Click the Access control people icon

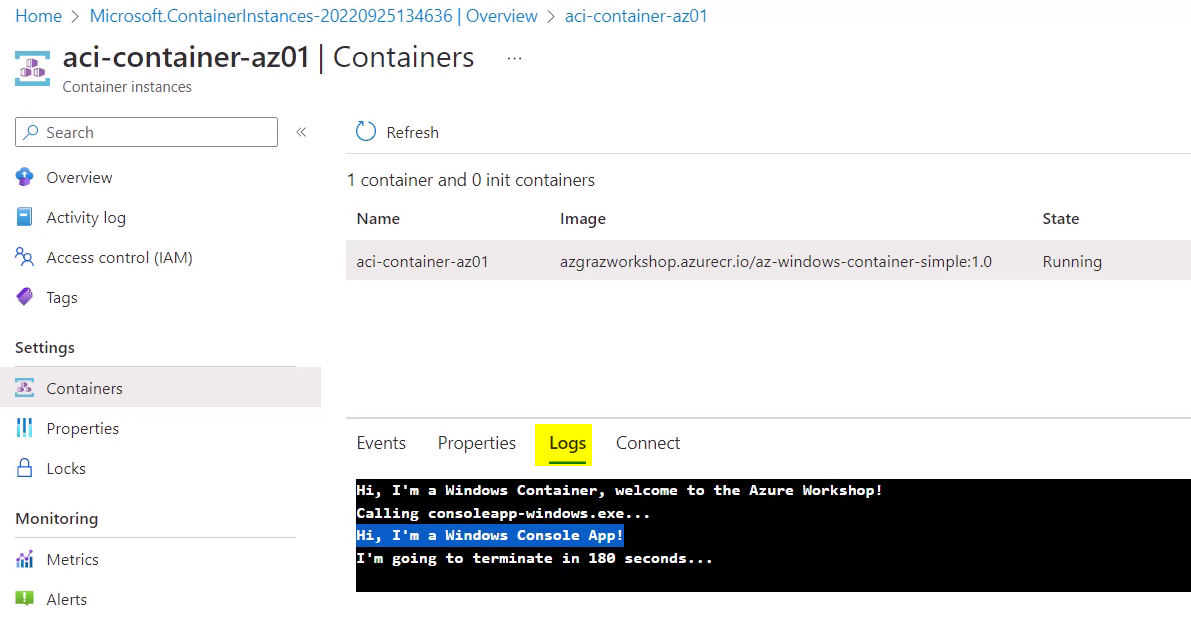[24, 257]
